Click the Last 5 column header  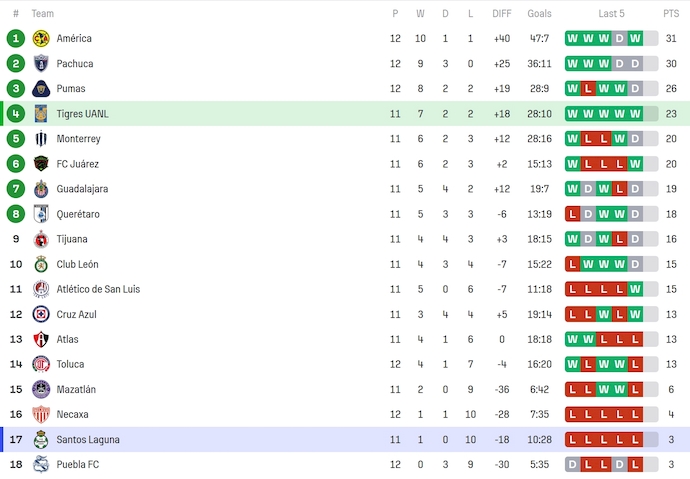pos(611,14)
